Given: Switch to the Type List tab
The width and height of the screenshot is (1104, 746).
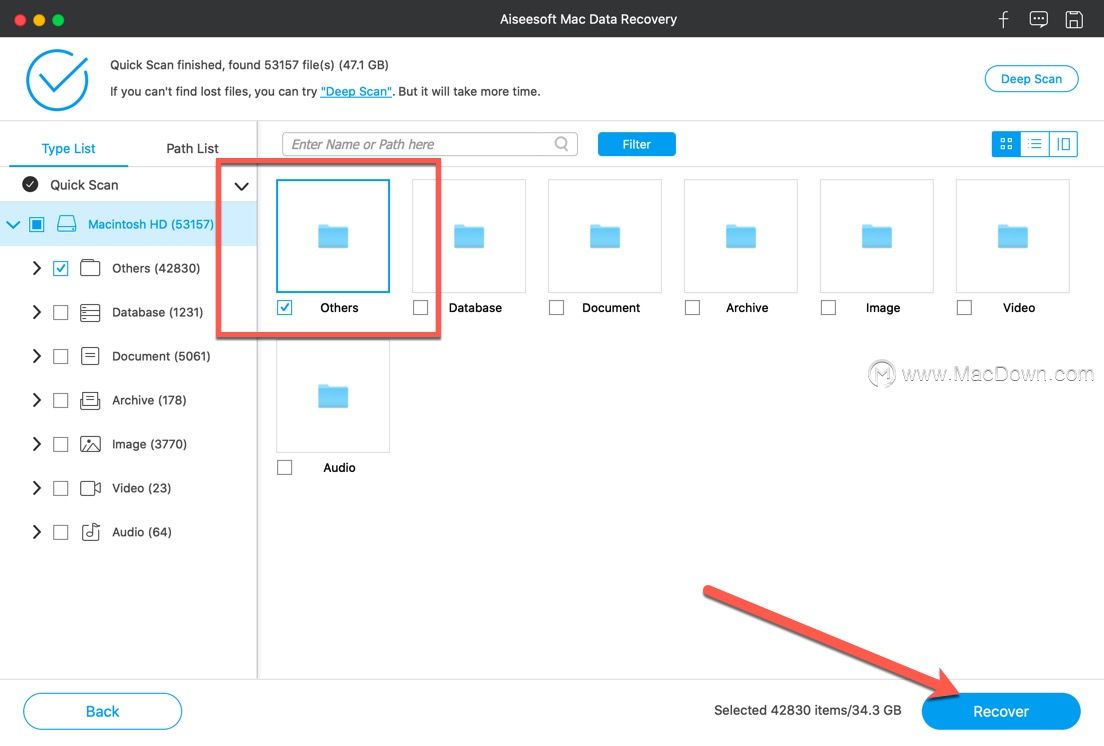Looking at the screenshot, I should (x=68, y=148).
